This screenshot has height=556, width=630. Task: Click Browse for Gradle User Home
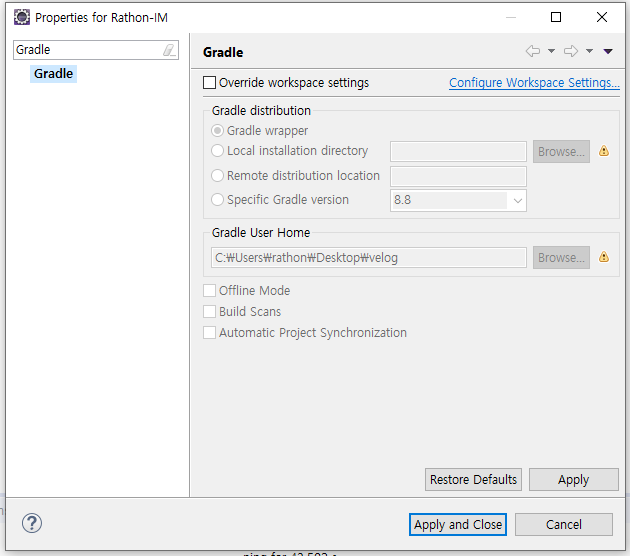coord(561,258)
